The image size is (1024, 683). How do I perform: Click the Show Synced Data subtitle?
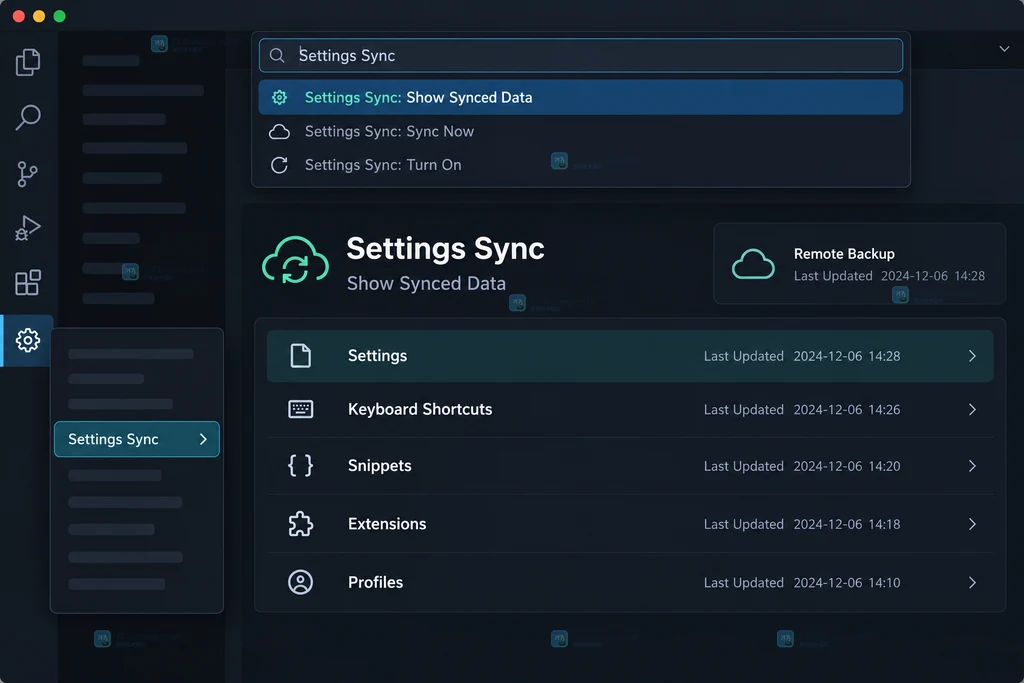426,283
